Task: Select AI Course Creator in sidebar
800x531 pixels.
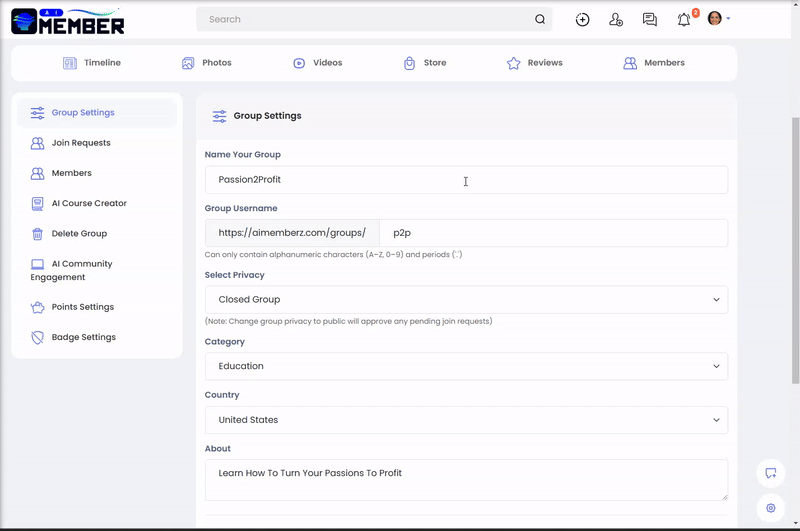Action: coord(88,203)
